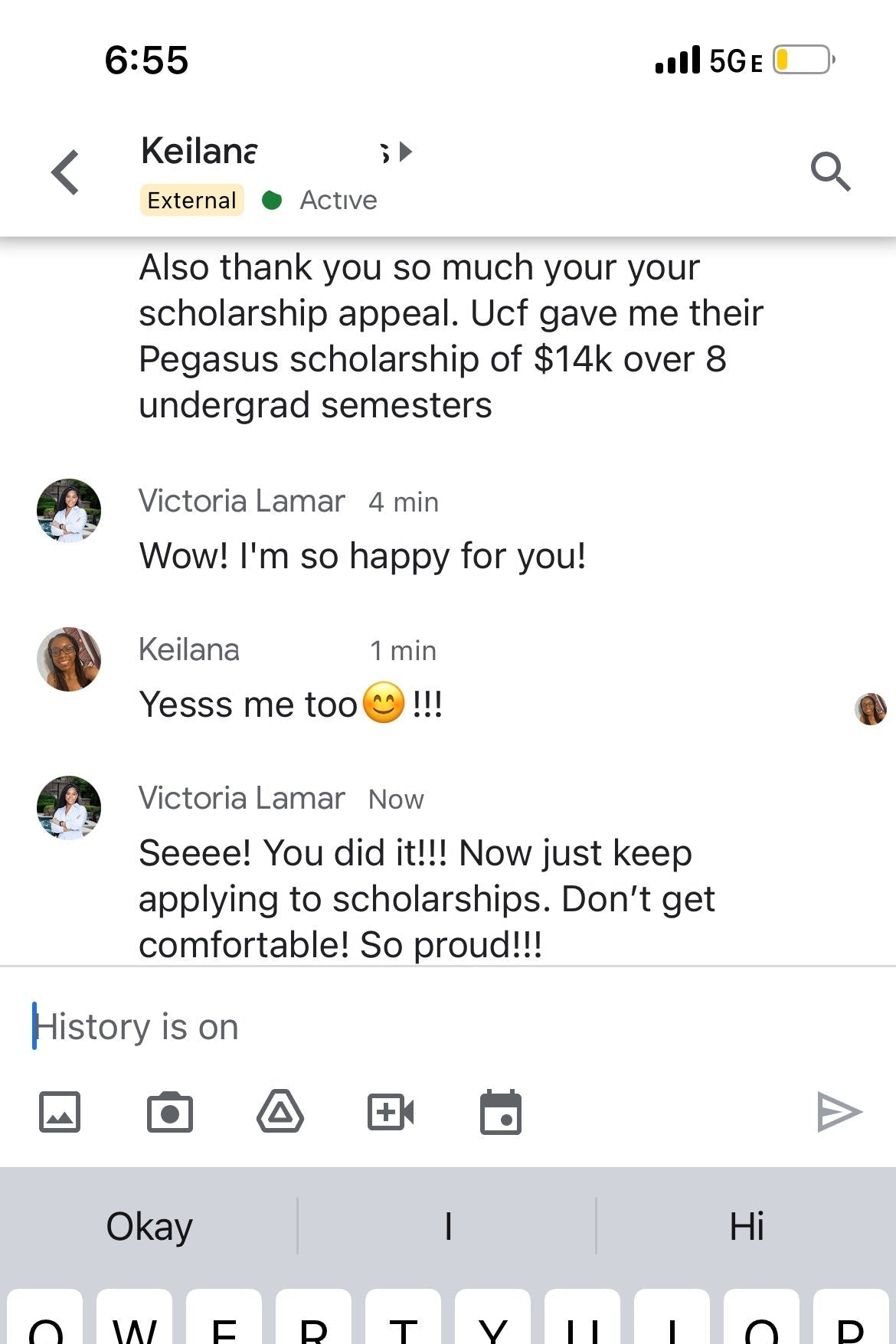
Task: Select the 'Seeee! You did it!!!' message
Action: click(426, 898)
